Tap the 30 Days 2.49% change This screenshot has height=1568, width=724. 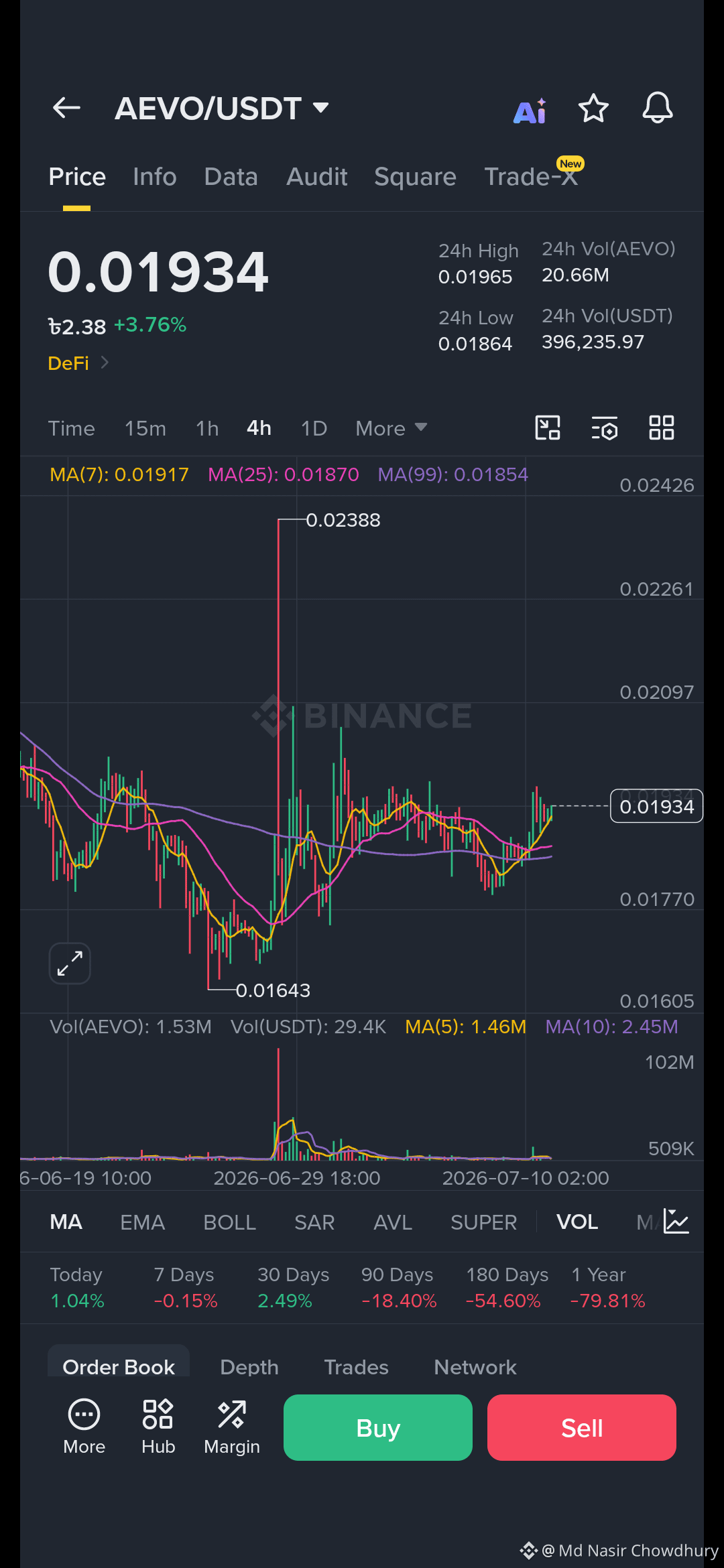point(294,1287)
